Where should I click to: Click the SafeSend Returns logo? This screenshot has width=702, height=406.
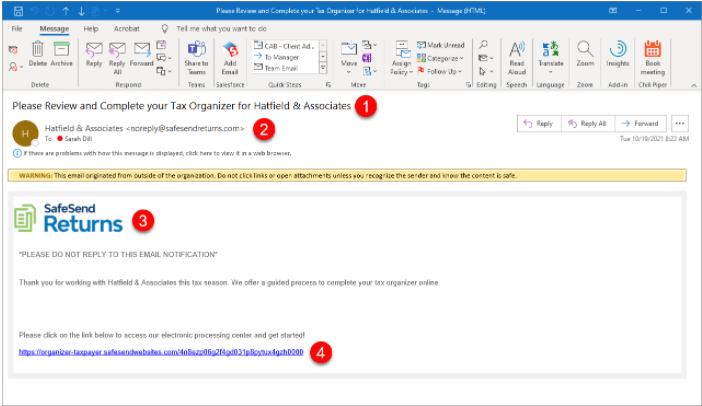point(68,218)
